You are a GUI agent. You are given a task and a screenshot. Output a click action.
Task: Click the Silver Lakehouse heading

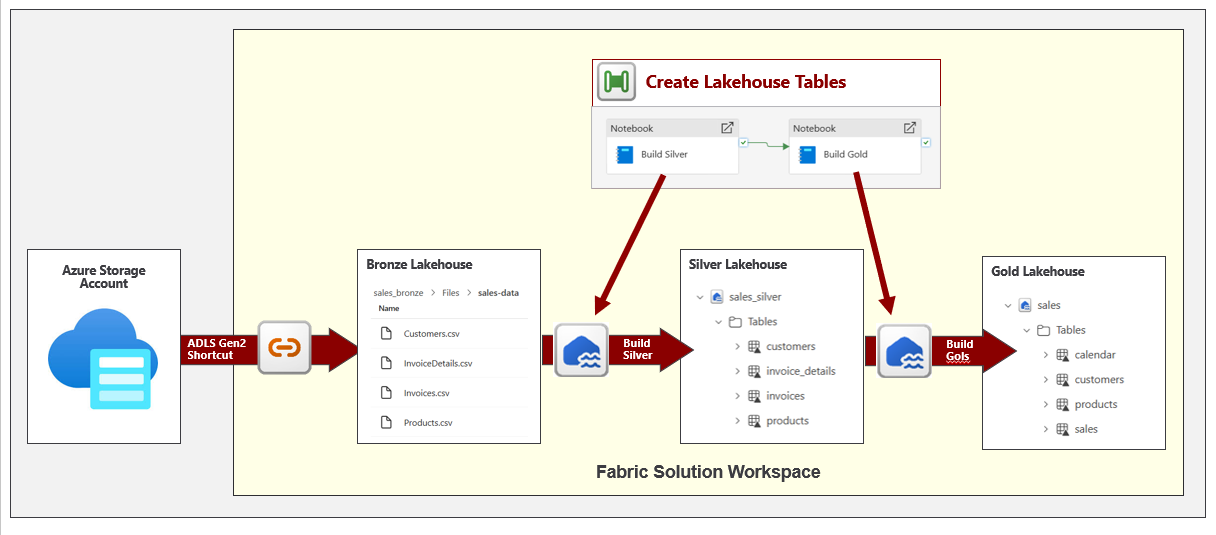coord(738,265)
